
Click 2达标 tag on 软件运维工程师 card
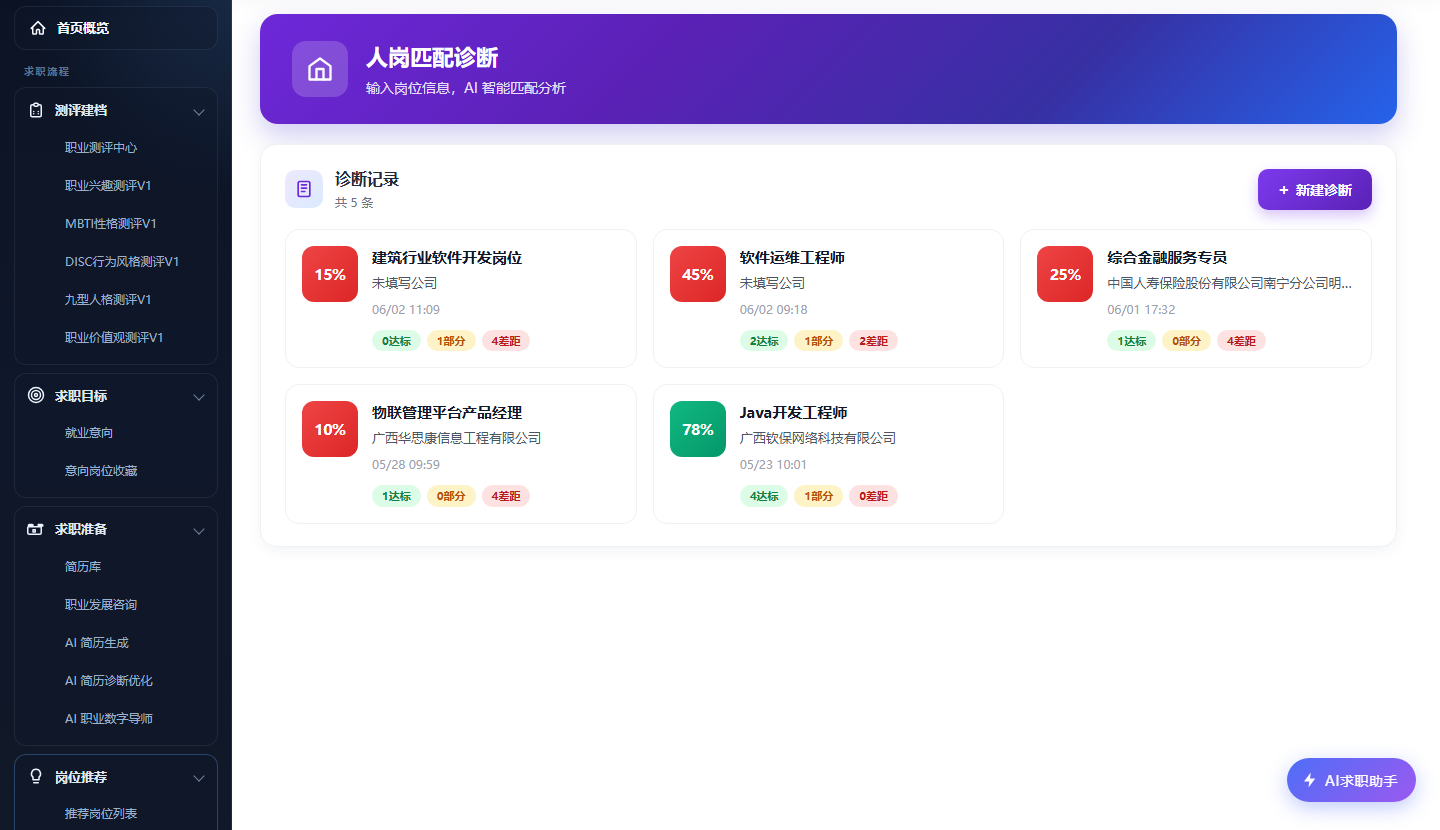click(x=764, y=341)
